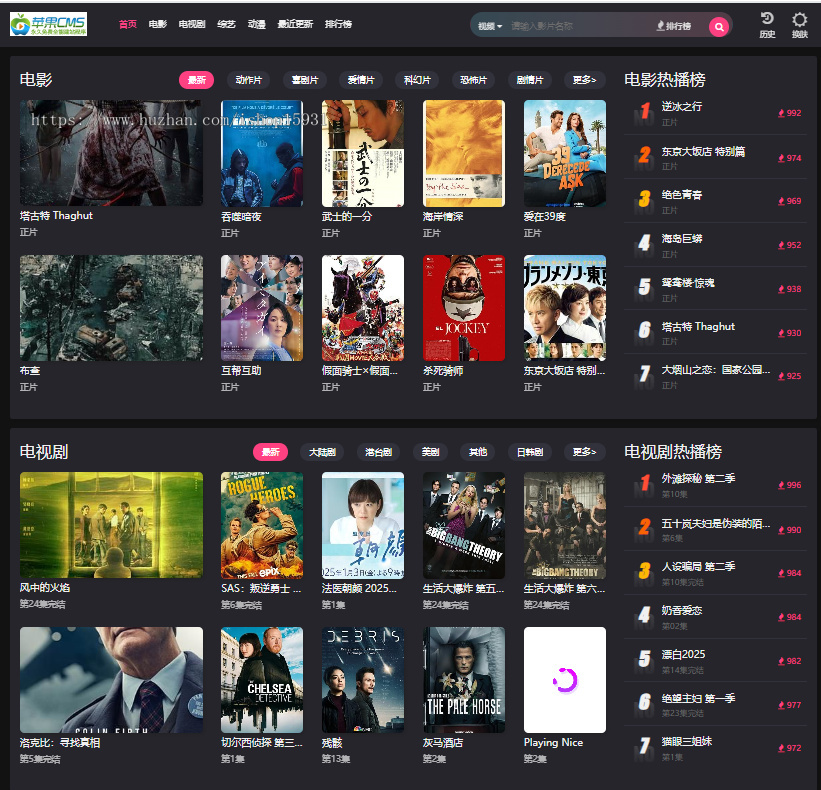Select the 最新 tab in 电影 section

tap(196, 80)
